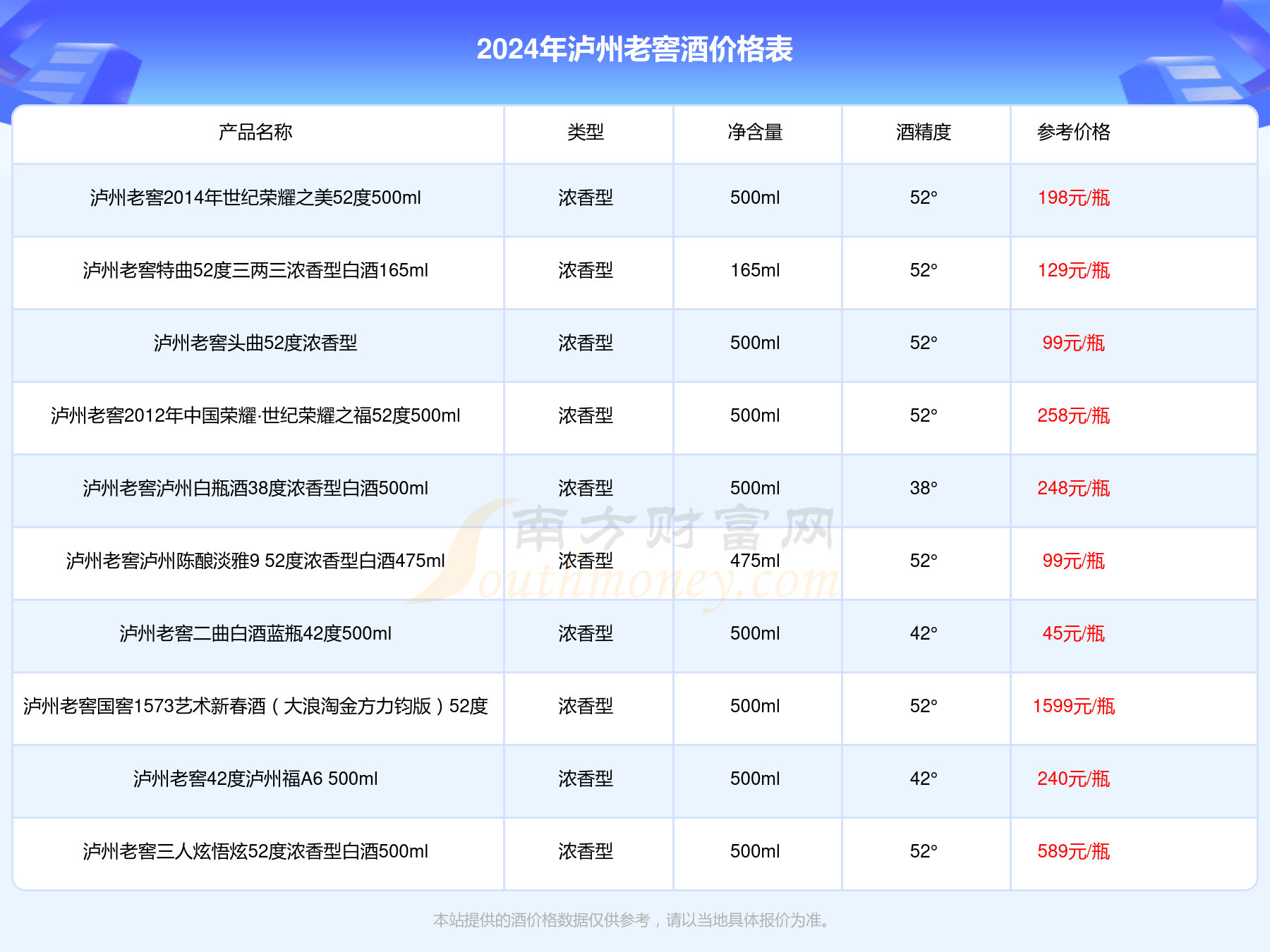This screenshot has height=952, width=1270.
Task: Click the title 2024年泸州老窖酒价格表
Action: (634, 49)
